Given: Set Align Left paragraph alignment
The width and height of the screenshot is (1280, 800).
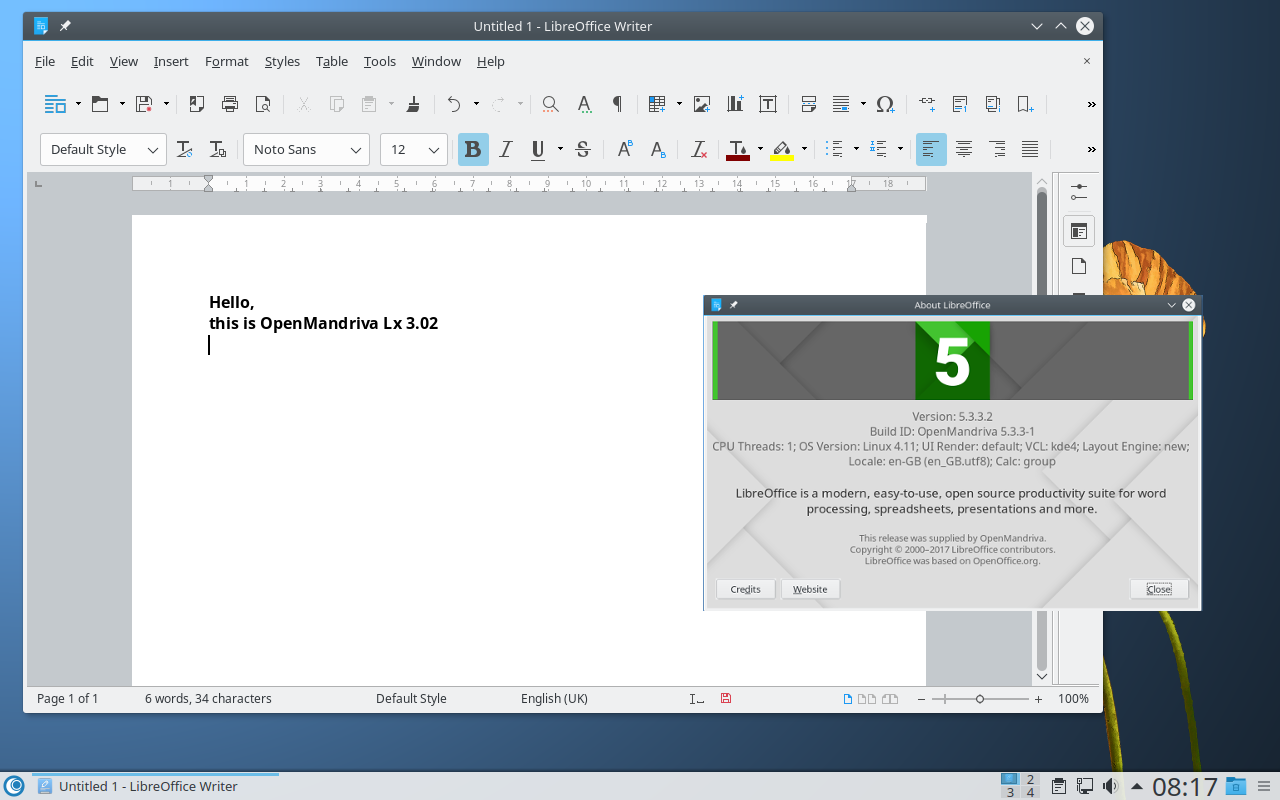Looking at the screenshot, I should [931, 149].
